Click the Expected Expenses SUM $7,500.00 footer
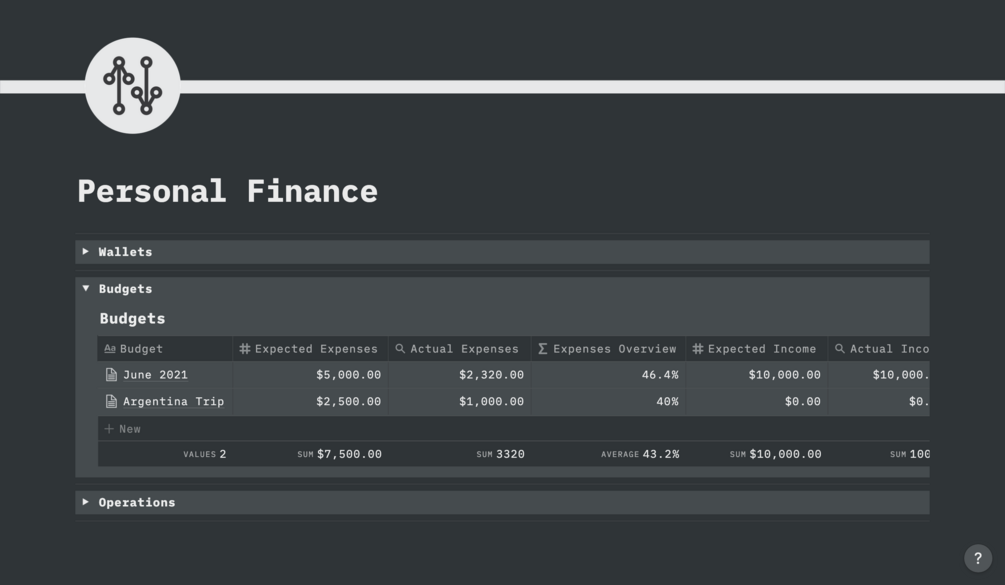The height and width of the screenshot is (585, 1005). [x=340, y=454]
